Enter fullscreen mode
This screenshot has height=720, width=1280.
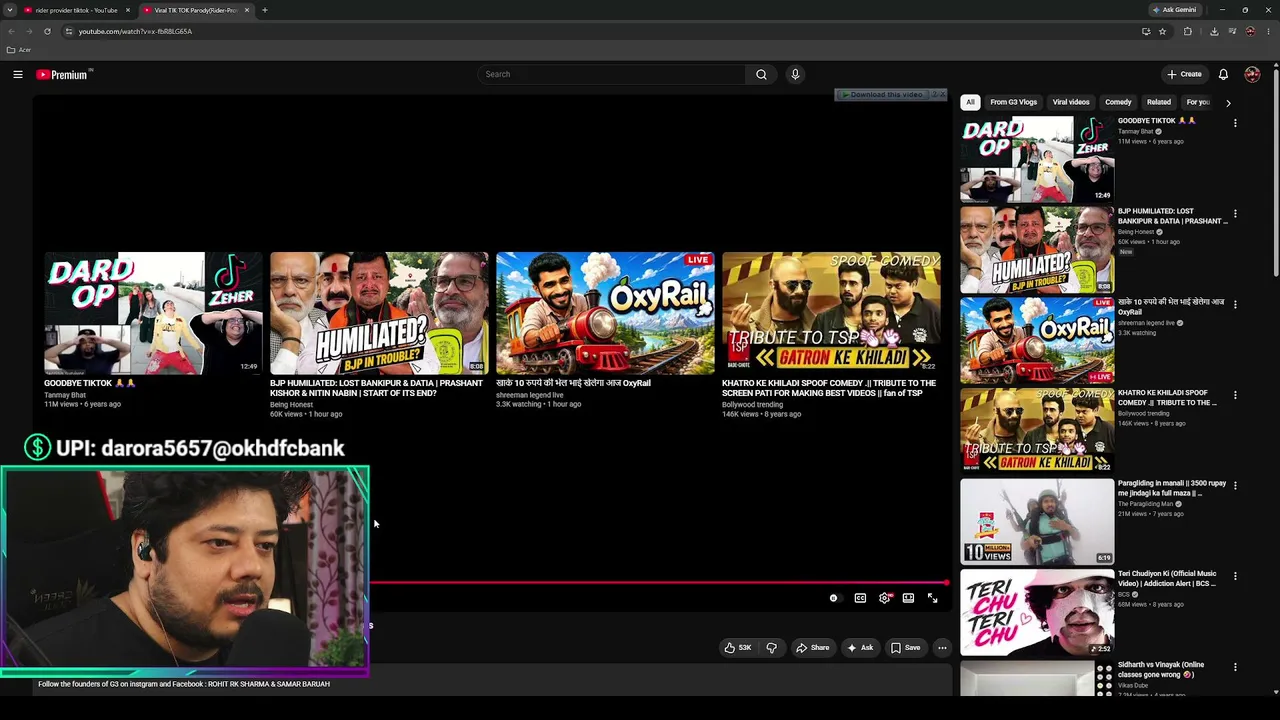pyautogui.click(x=932, y=598)
